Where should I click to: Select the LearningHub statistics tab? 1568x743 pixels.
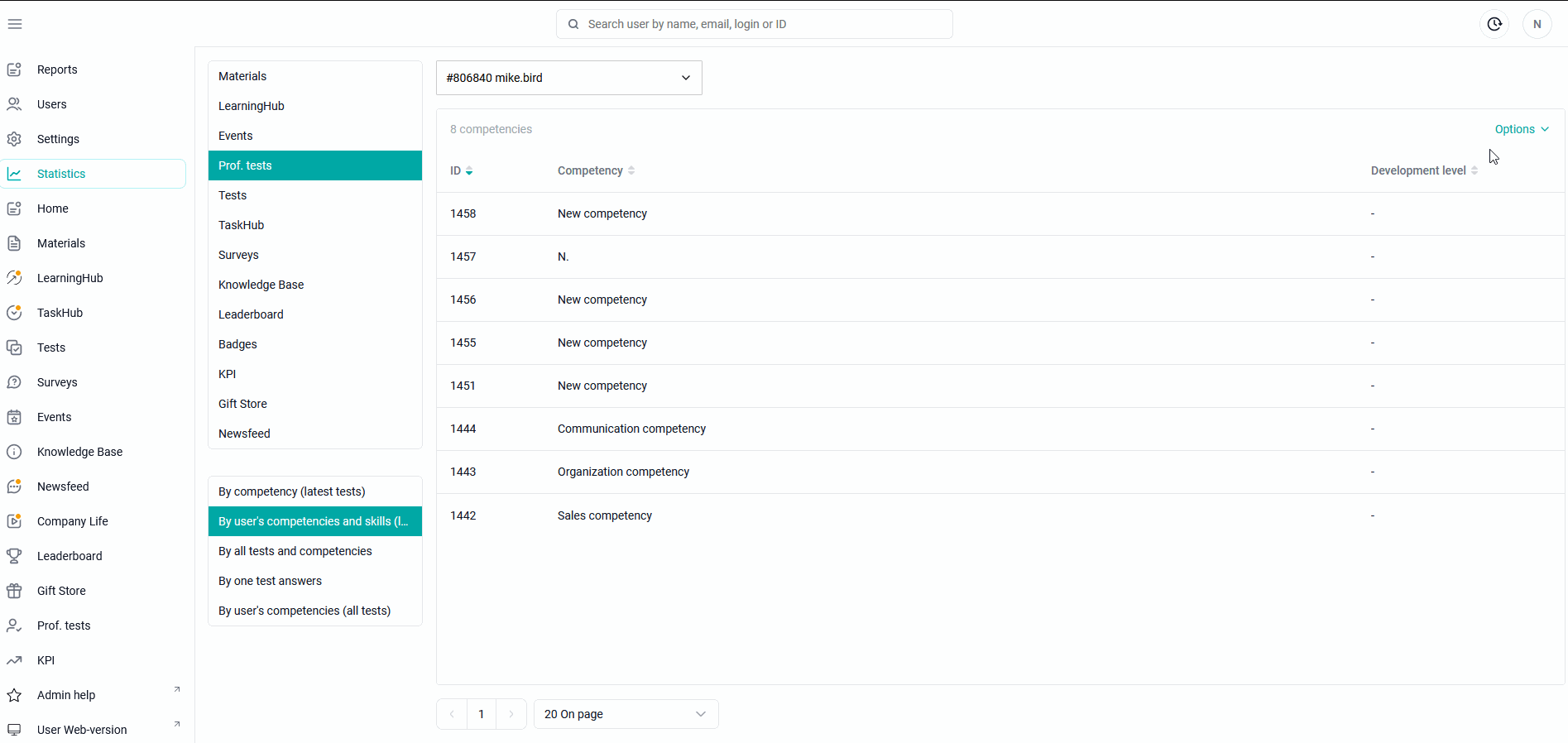point(315,106)
